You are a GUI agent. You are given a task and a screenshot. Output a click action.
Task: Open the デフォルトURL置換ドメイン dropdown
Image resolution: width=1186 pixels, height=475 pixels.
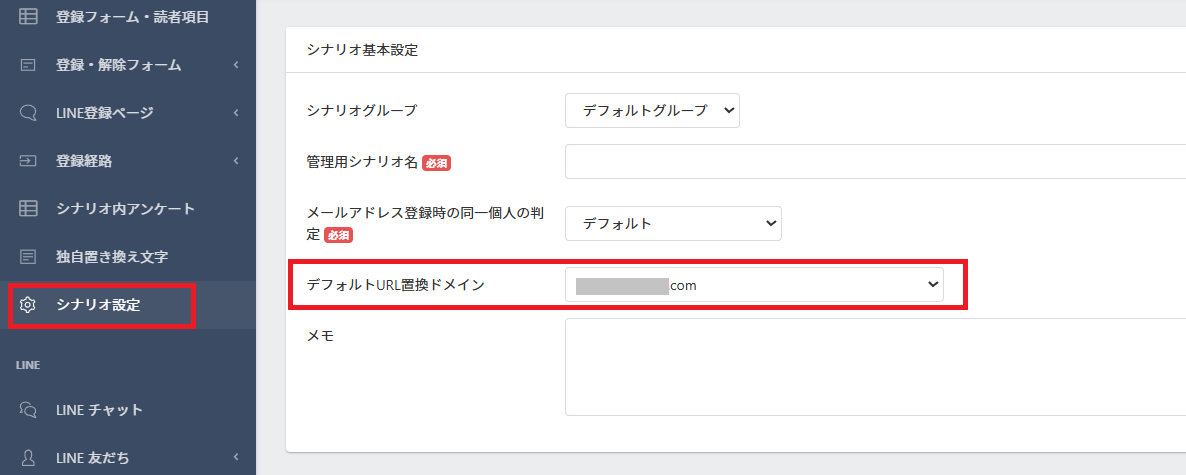754,284
